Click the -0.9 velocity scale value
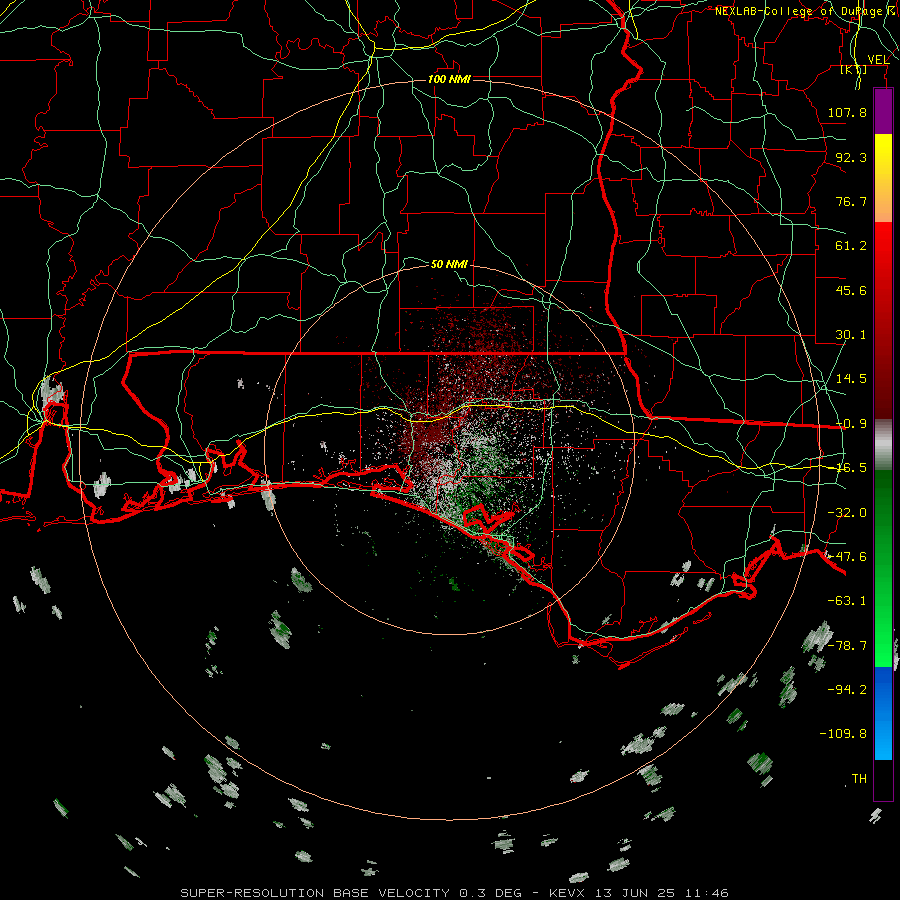This screenshot has height=900, width=900. pos(851,424)
